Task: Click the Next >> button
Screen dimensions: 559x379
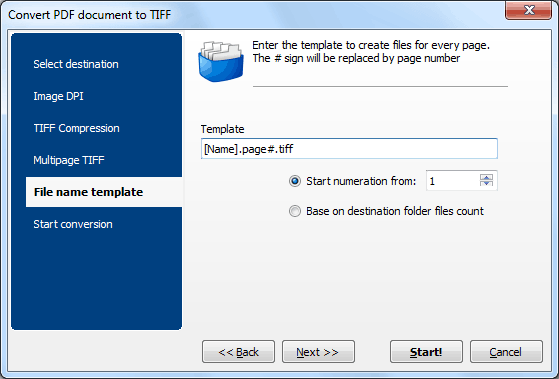Action: click(x=318, y=352)
